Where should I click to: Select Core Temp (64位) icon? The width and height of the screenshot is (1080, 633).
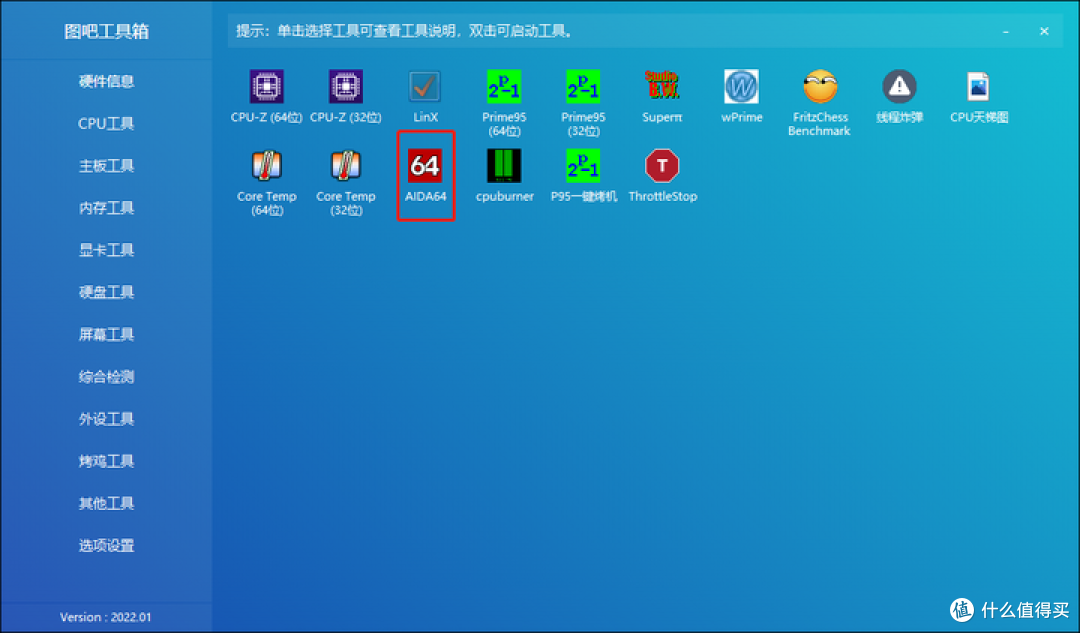[267, 166]
